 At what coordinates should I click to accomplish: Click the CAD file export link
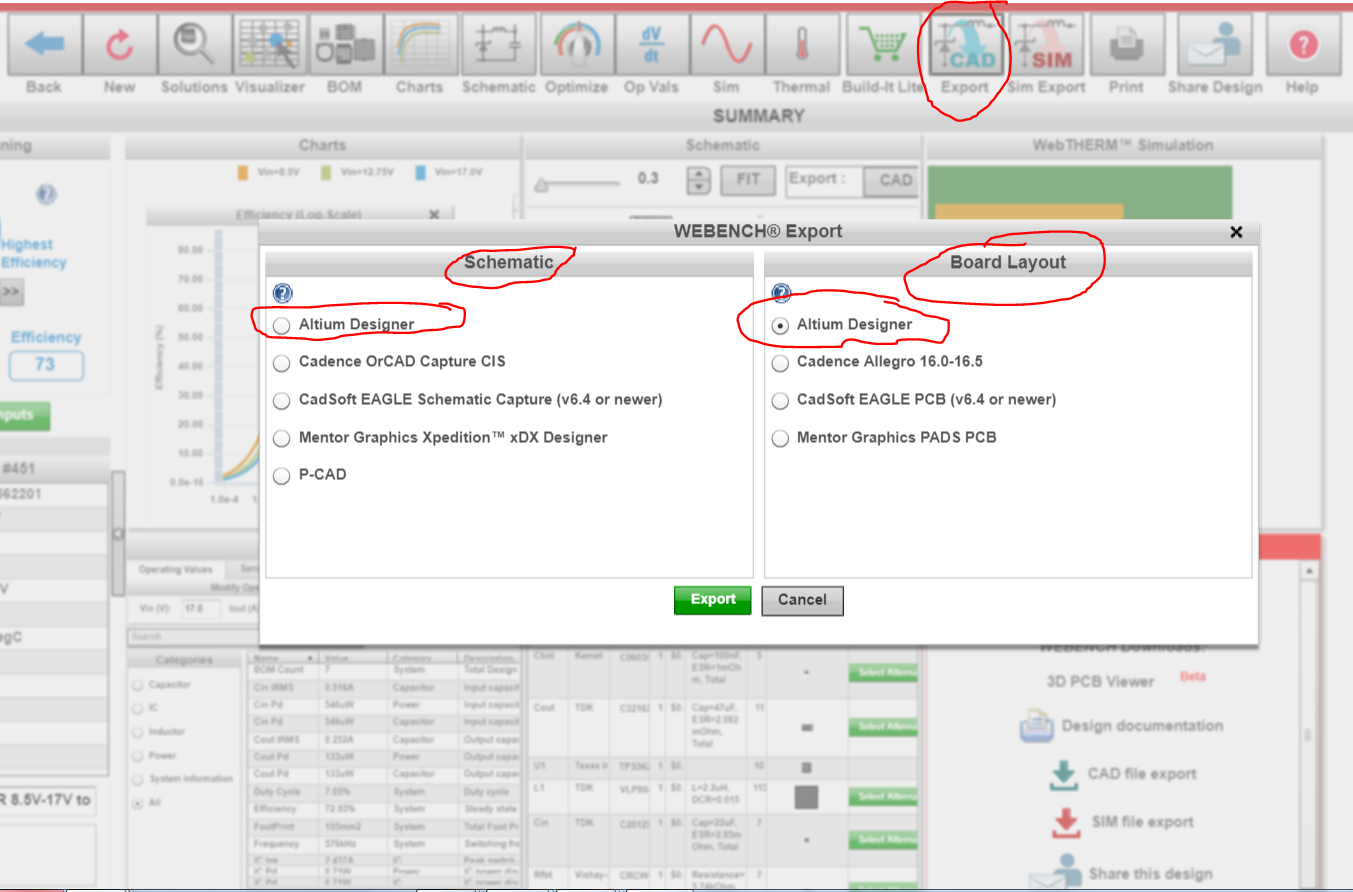point(1142,774)
